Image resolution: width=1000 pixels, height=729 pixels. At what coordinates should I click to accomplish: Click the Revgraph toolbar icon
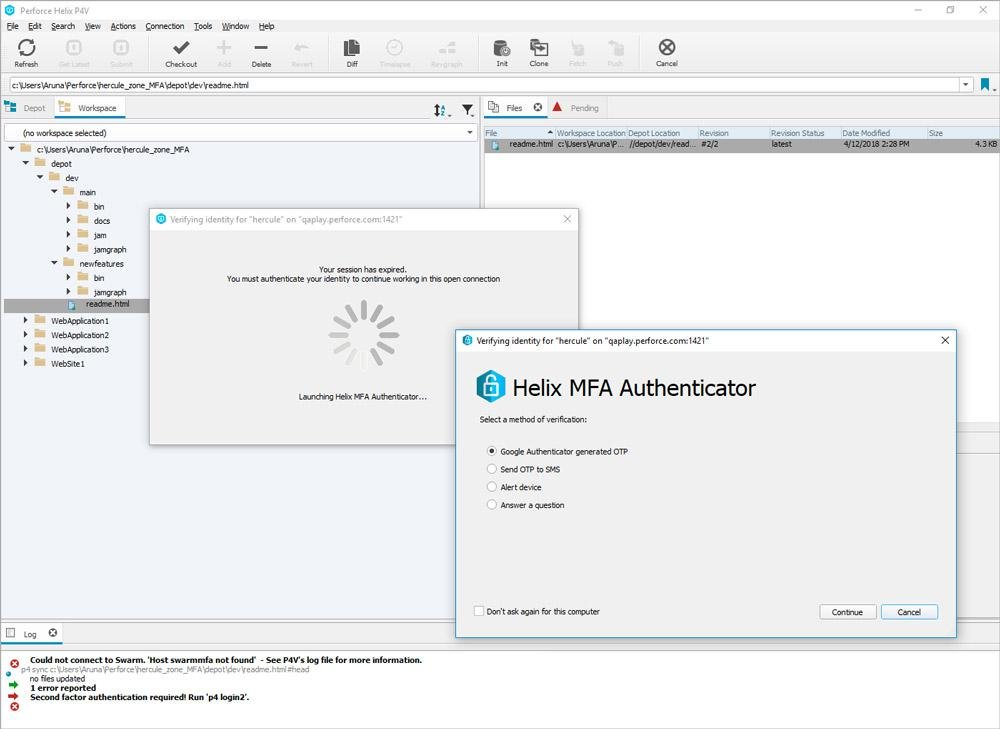446,48
